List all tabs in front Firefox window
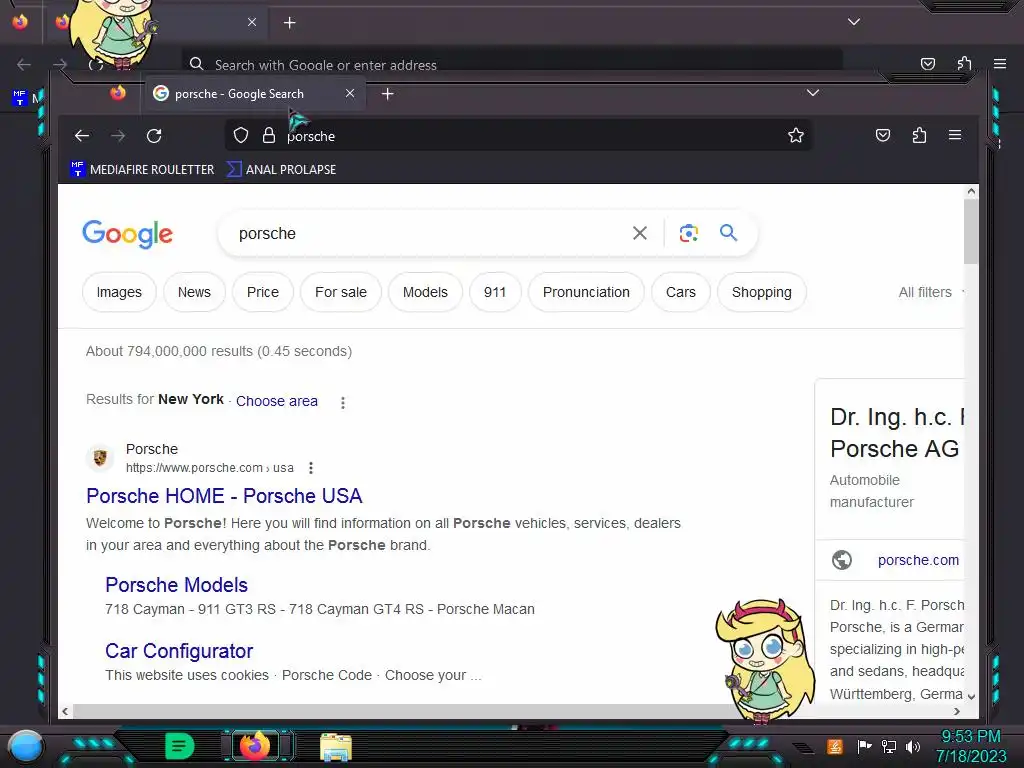The width and height of the screenshot is (1024, 768). (x=813, y=93)
